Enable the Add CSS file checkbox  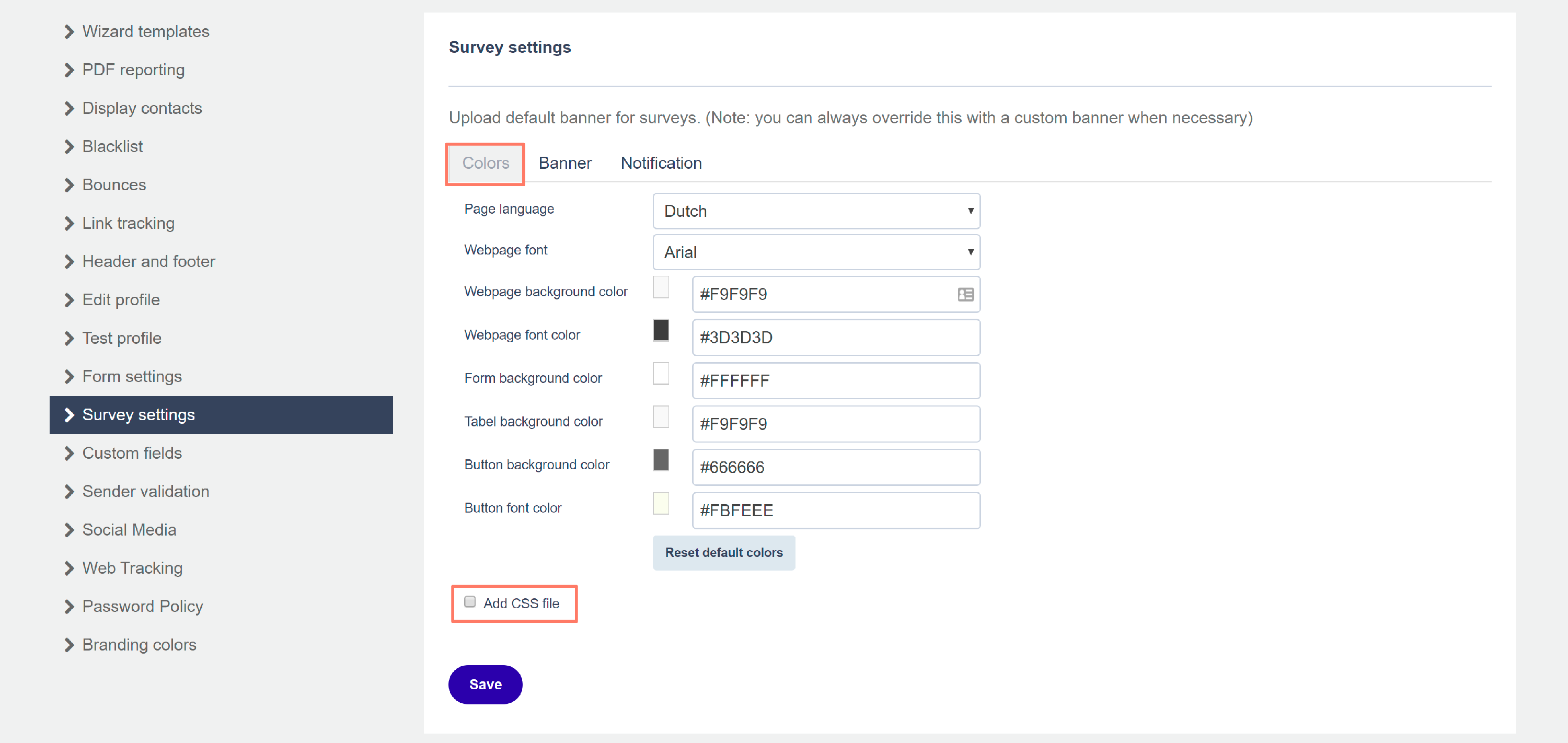tap(469, 602)
